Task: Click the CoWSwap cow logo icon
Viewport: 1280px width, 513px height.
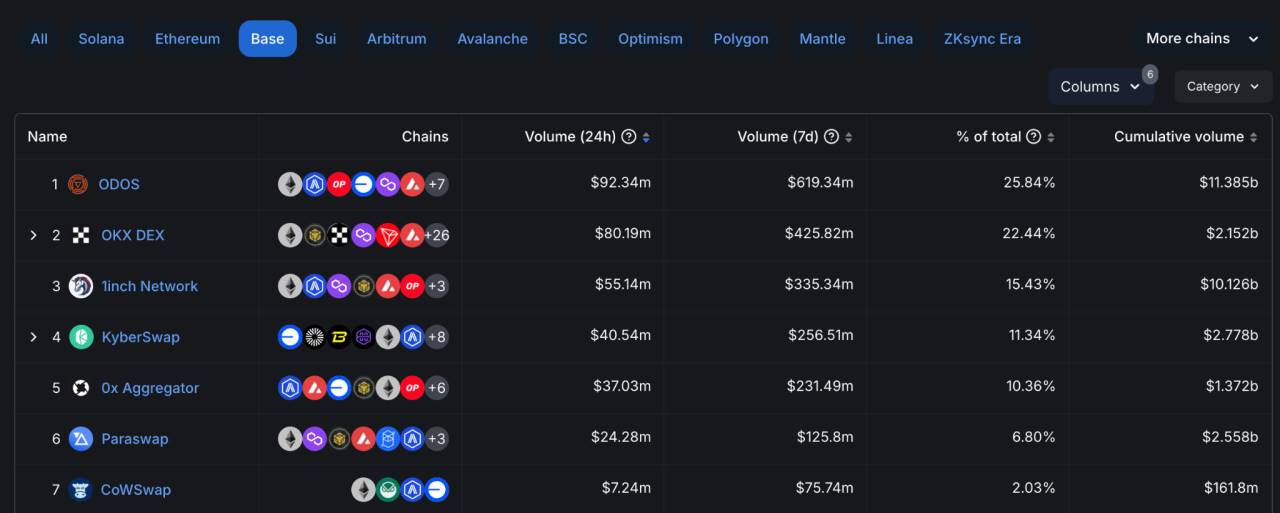Action: tap(81, 490)
